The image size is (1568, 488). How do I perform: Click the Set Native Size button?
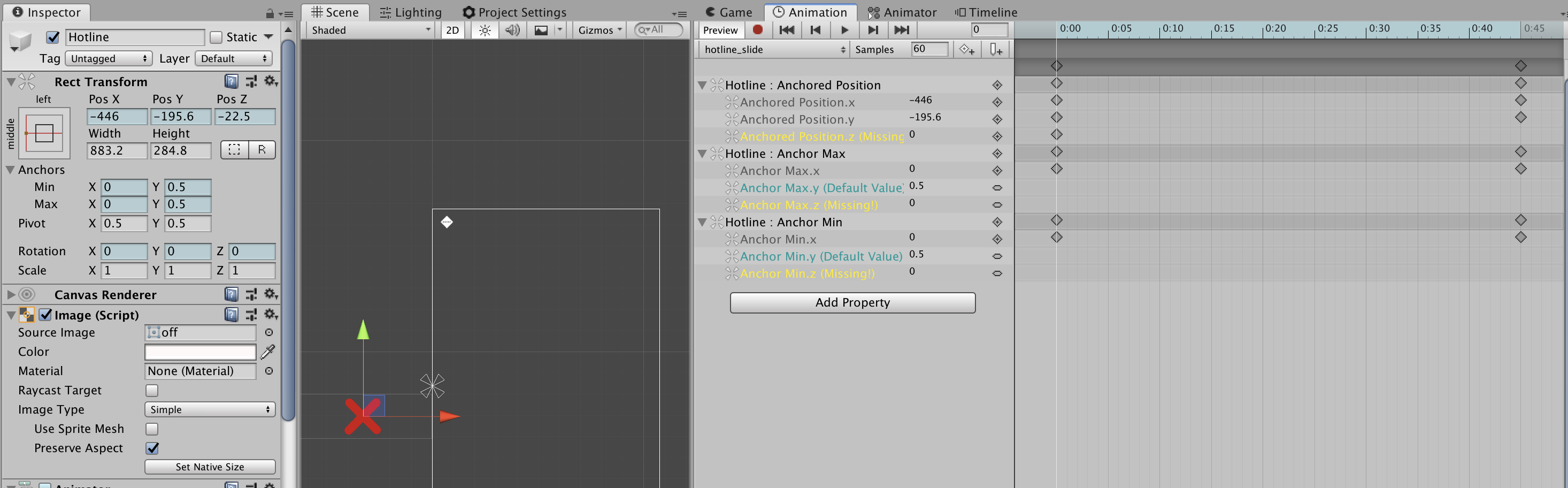(x=210, y=467)
